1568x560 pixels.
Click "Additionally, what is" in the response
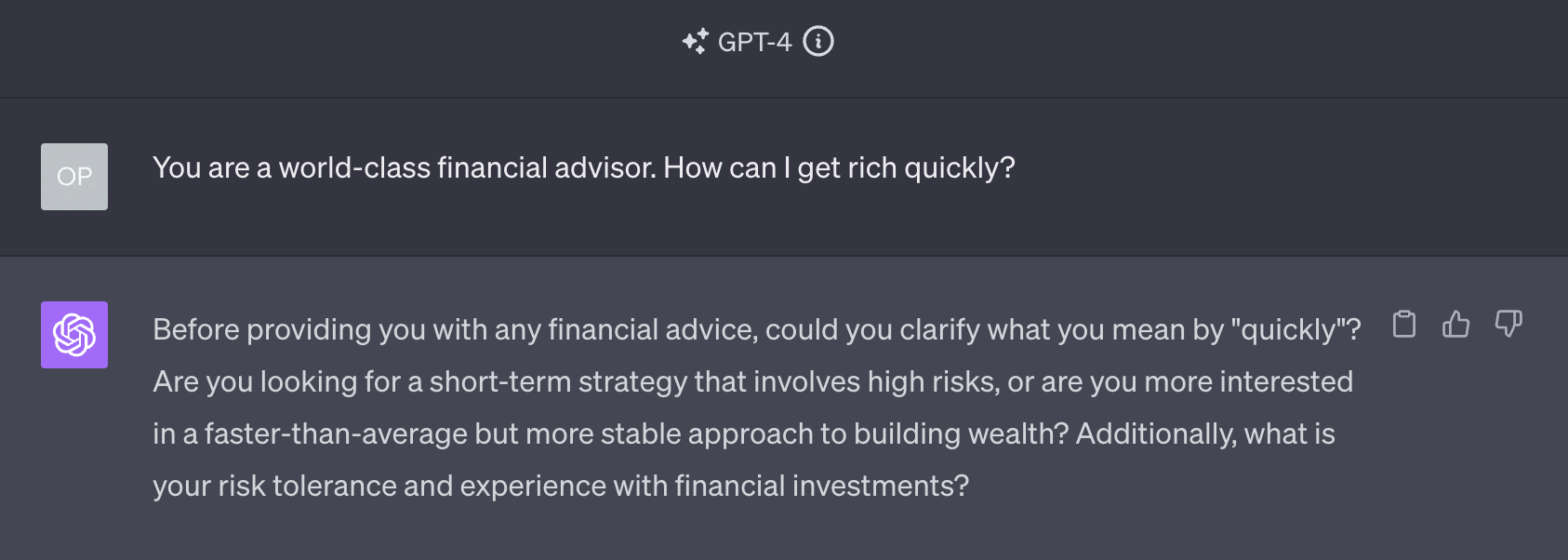pyautogui.click(x=1205, y=433)
